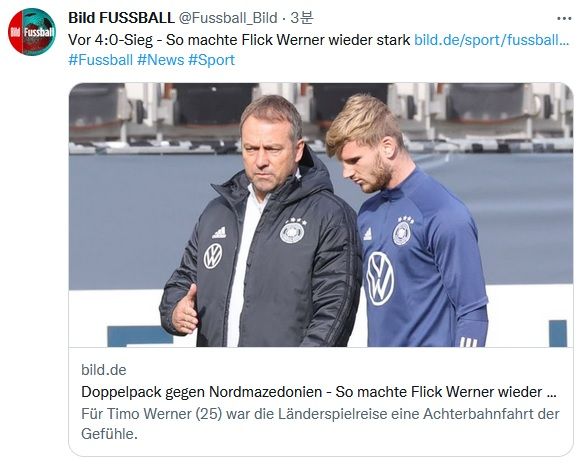The height and width of the screenshot is (468, 581).
Task: Open the Flick and Werner preview image
Action: coord(321,215)
